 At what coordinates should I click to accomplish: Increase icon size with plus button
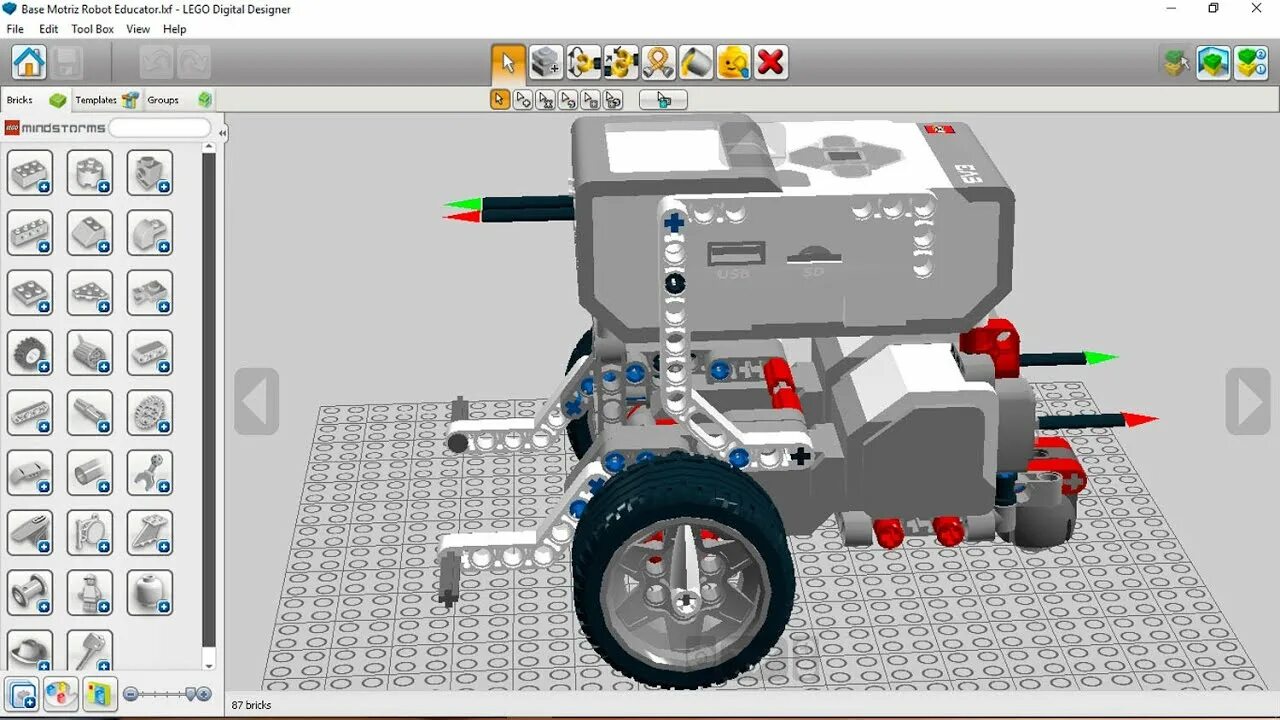click(x=205, y=693)
